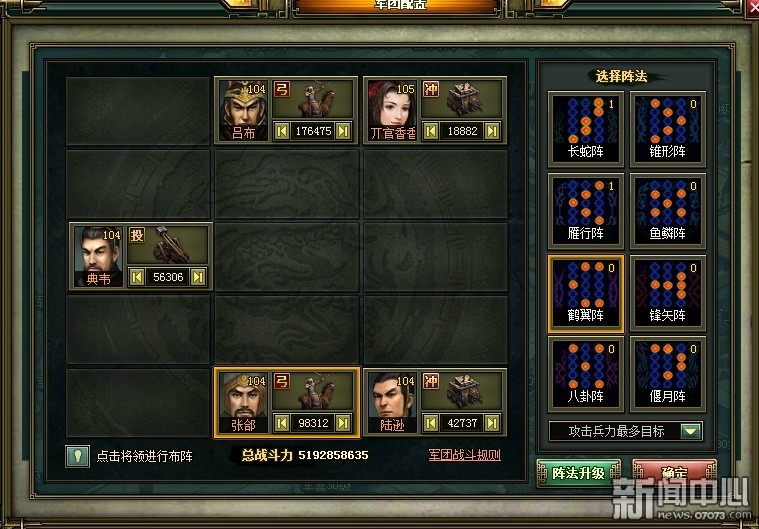Select the 锥形阵 formation icon
This screenshot has width=759, height=529.
click(x=668, y=129)
